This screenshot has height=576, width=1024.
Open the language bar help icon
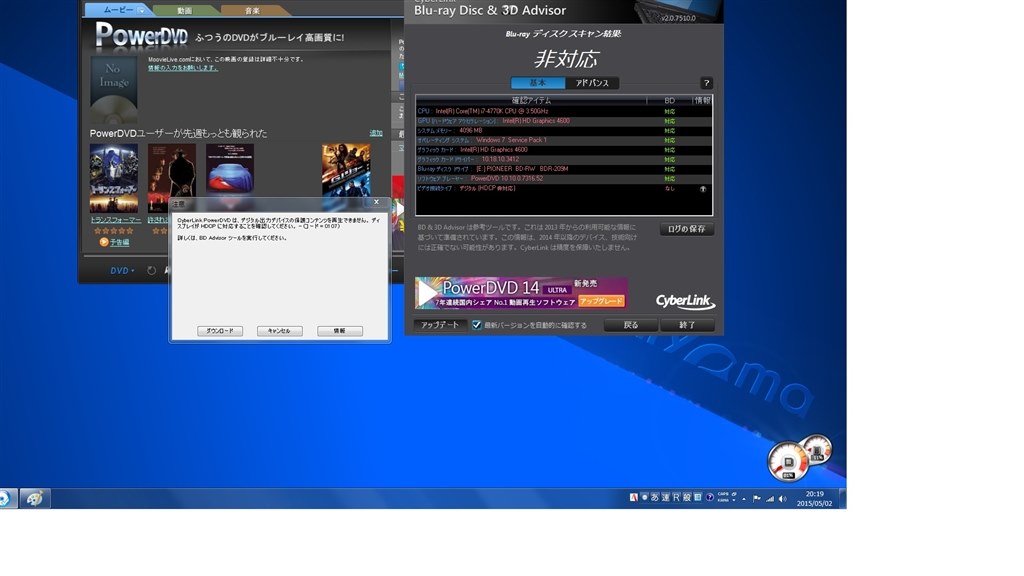point(710,498)
